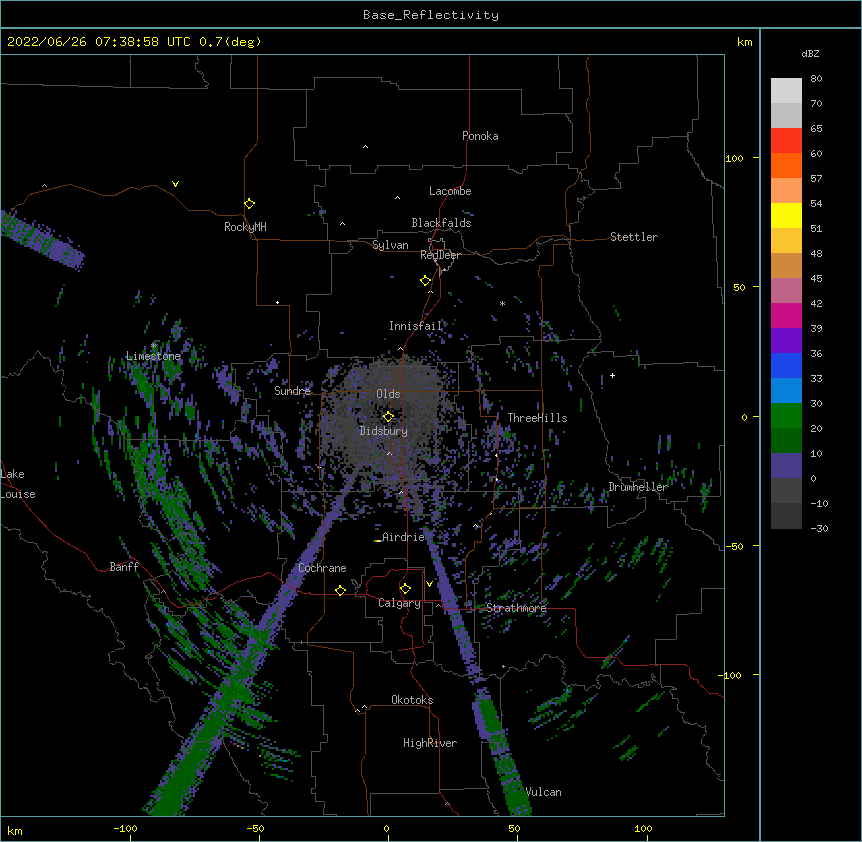
Task: Select the green 30–20 dBZ legend swatch
Action: pyautogui.click(x=786, y=416)
